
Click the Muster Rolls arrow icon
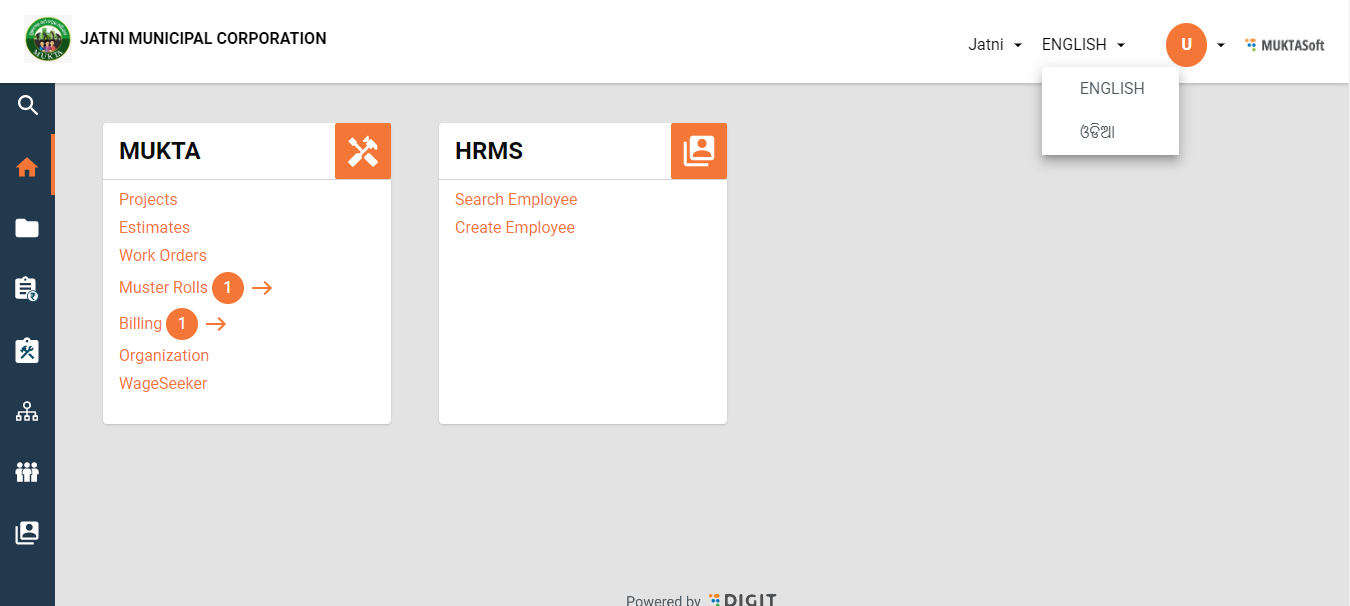(x=262, y=288)
